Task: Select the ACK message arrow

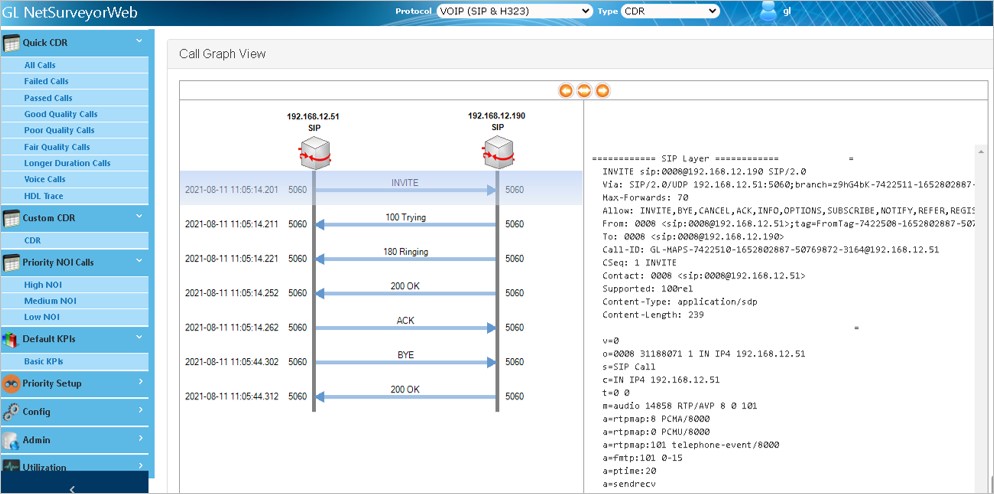Action: pos(405,328)
